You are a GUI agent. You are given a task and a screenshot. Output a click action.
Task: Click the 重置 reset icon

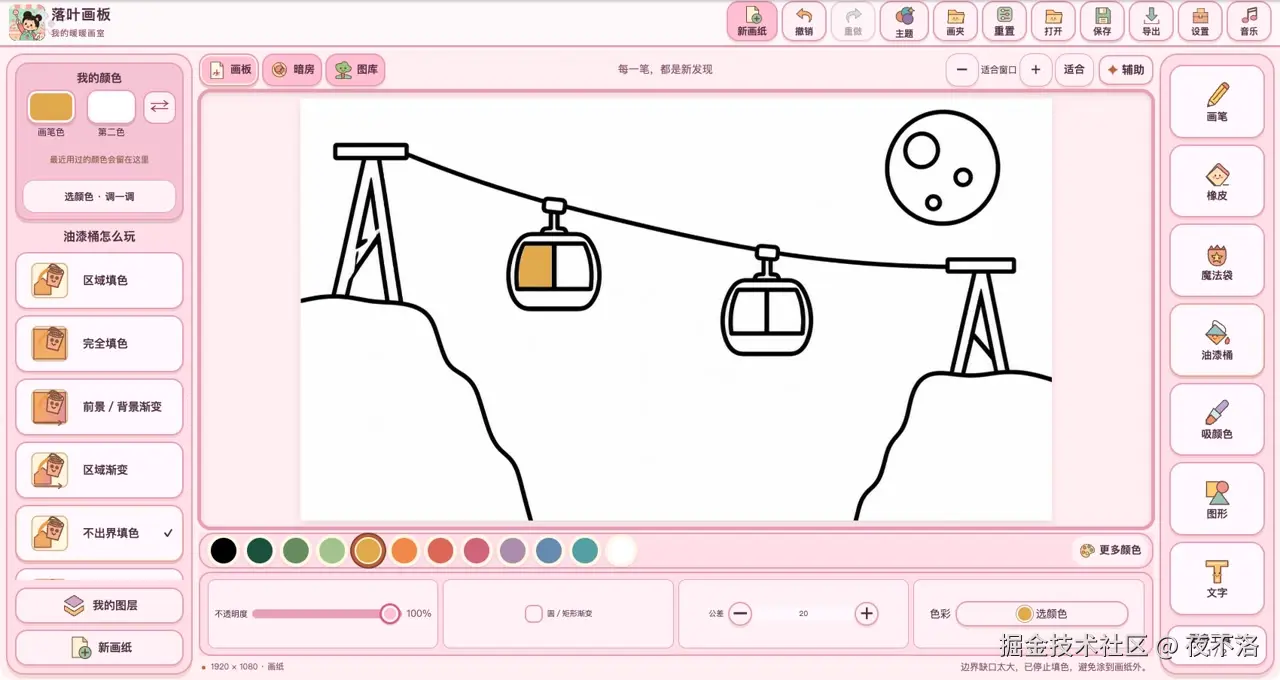pyautogui.click(x=1004, y=21)
